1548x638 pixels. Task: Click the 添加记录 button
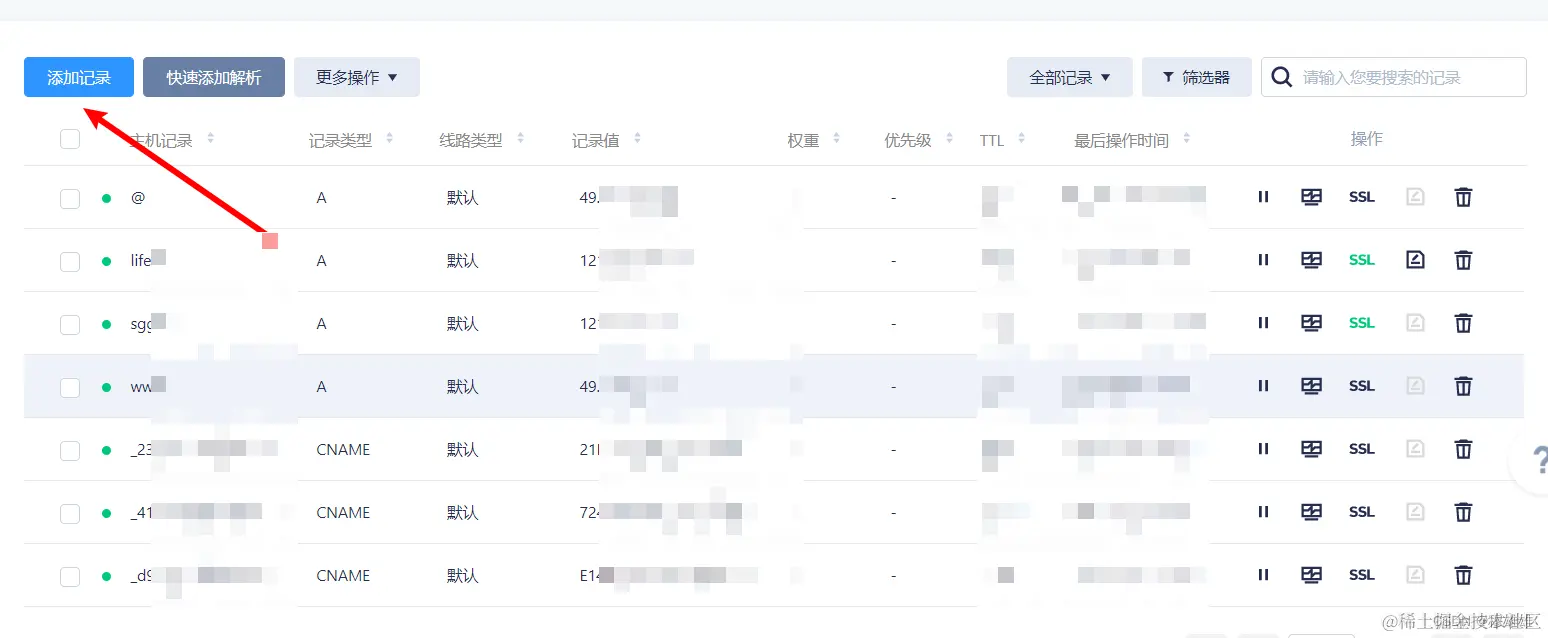point(79,77)
